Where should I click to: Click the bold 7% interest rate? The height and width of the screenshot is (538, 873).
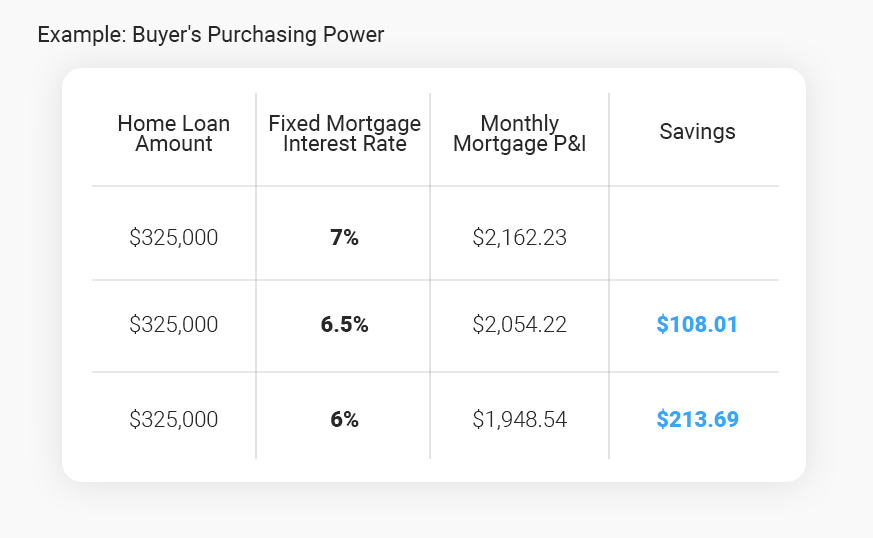pos(344,238)
